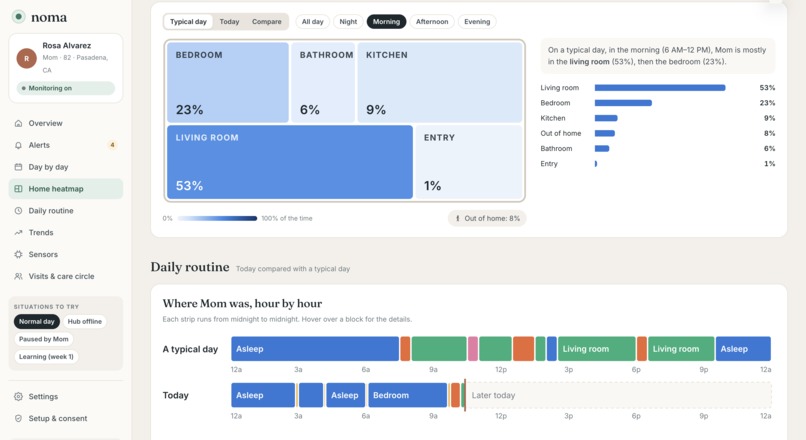Choose Learning (week 1) situation

(46, 357)
